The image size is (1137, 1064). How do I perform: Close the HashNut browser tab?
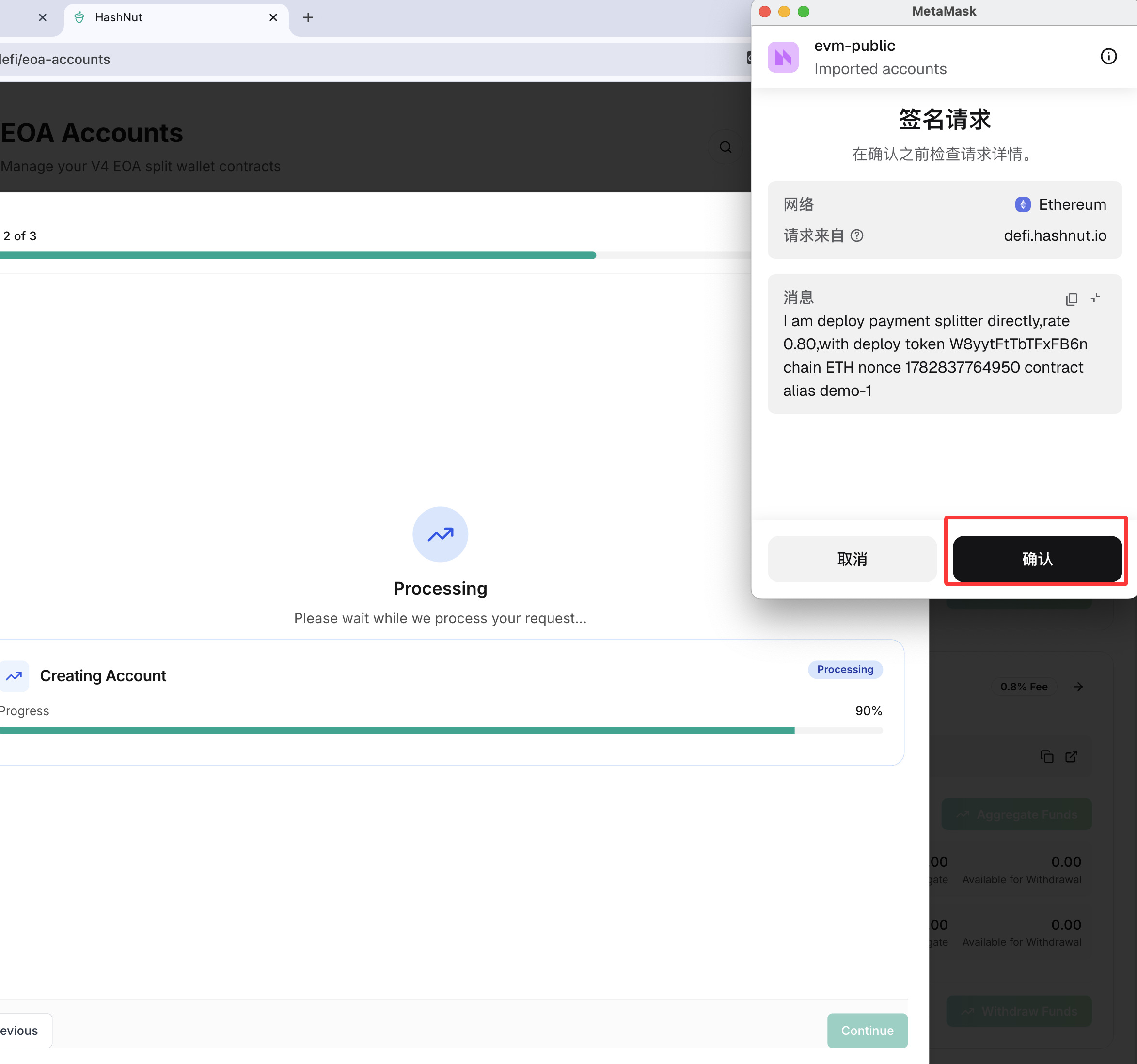pos(273,18)
